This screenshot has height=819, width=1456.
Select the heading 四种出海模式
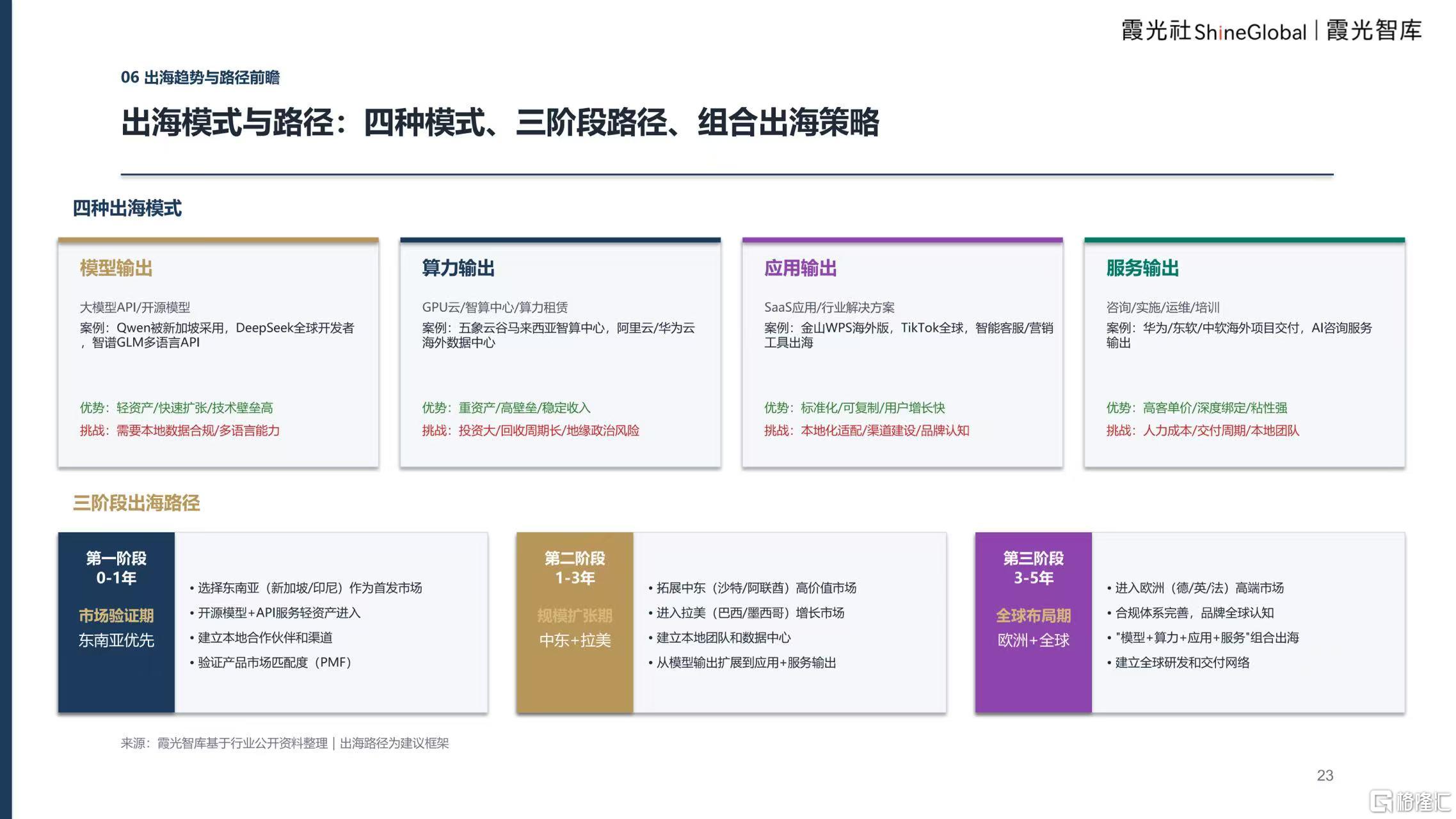point(127,208)
